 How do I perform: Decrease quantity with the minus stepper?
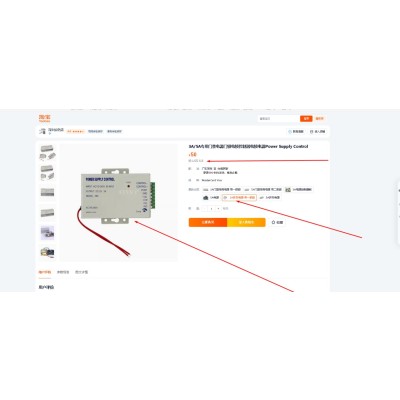click(x=204, y=209)
